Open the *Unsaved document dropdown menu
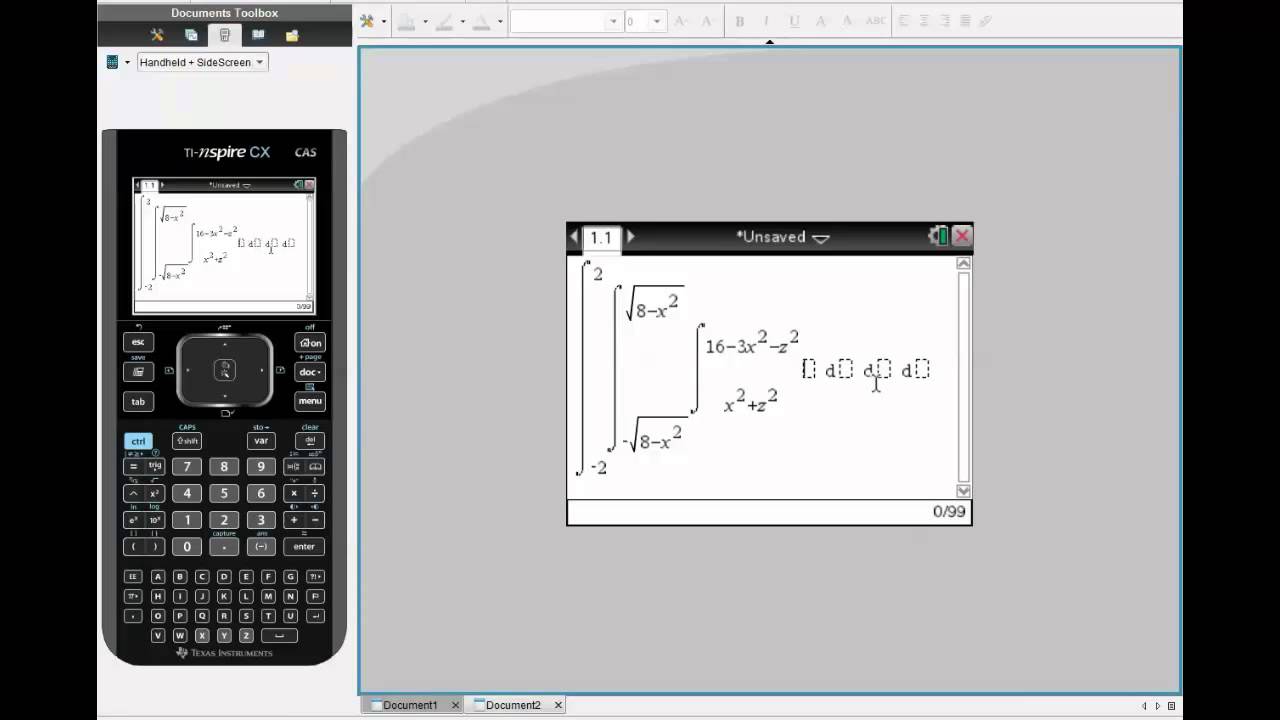1280x720 pixels. point(783,237)
